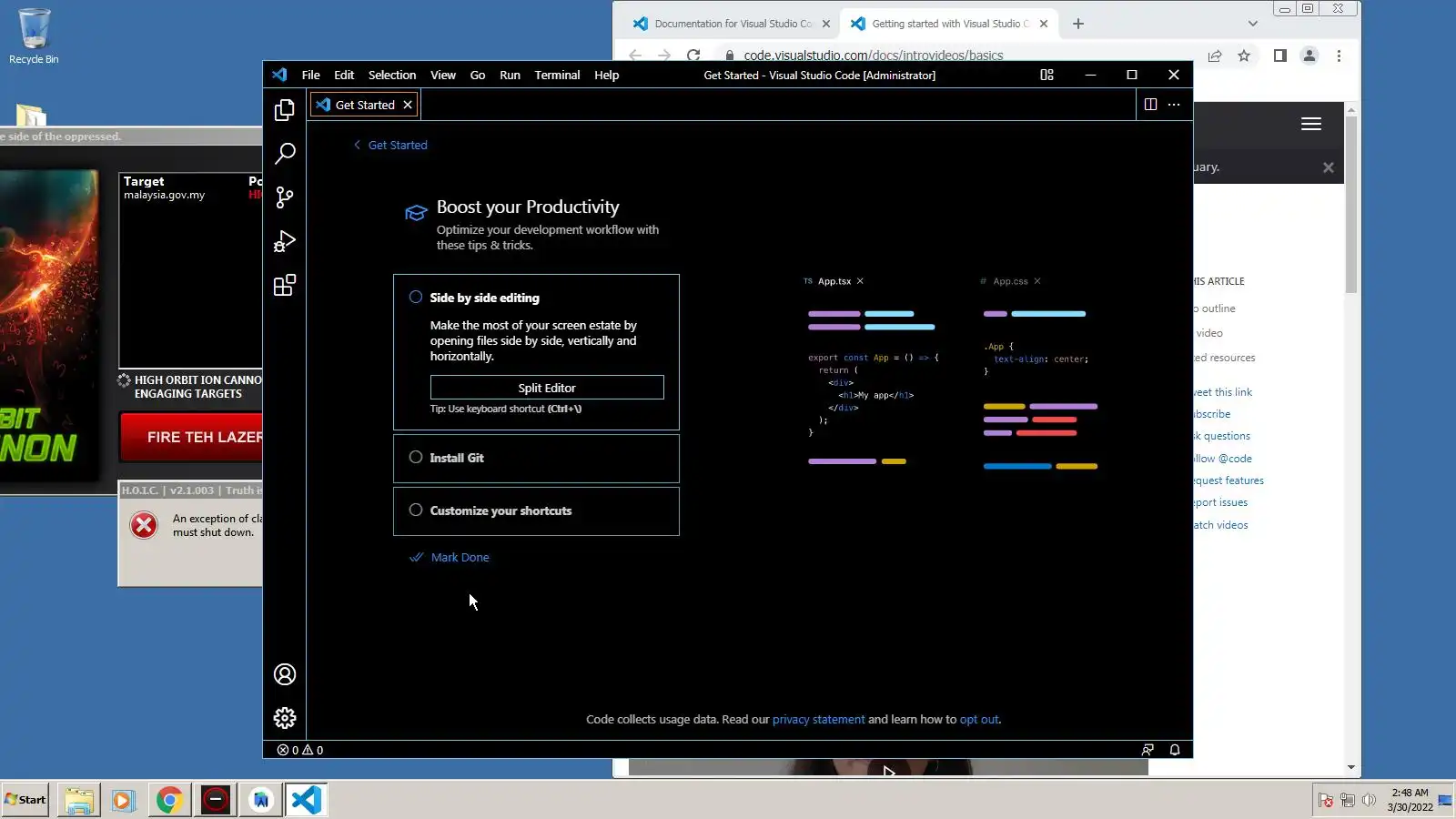
Task: Open Chrome's three-dot menu
Action: click(x=1339, y=56)
